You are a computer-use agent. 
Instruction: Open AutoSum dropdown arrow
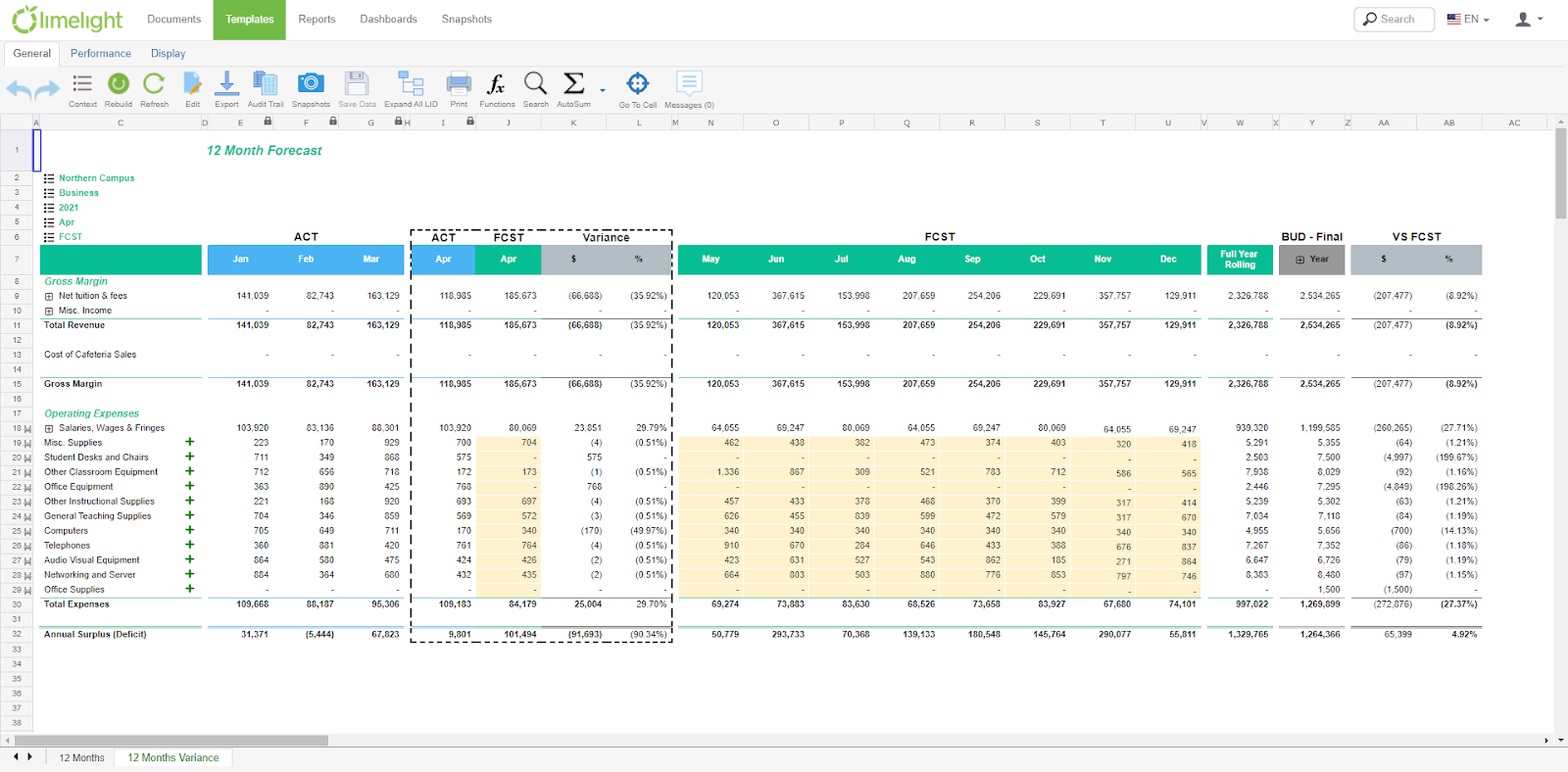(603, 90)
